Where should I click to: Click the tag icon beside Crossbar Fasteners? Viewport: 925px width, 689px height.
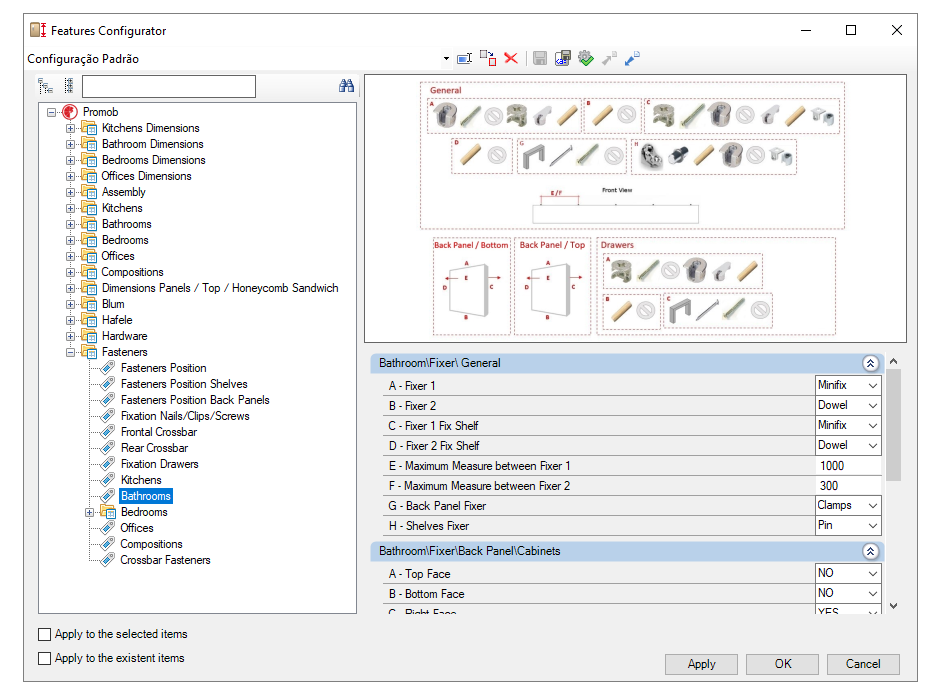coord(108,560)
